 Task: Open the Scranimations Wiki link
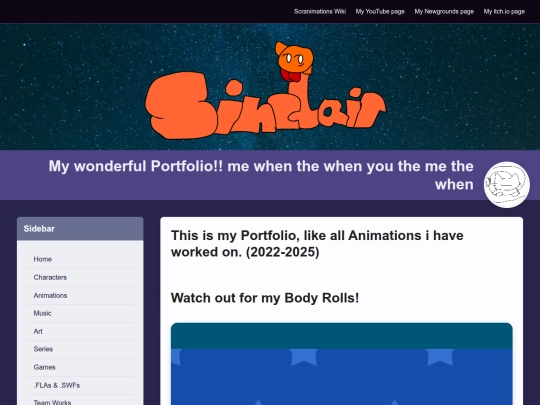[320, 11]
